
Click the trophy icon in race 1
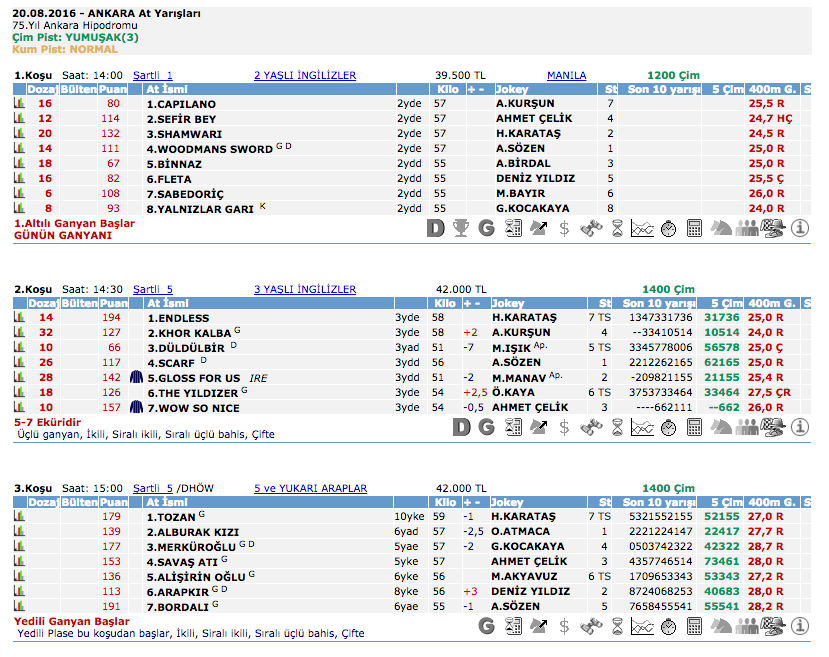click(x=460, y=229)
